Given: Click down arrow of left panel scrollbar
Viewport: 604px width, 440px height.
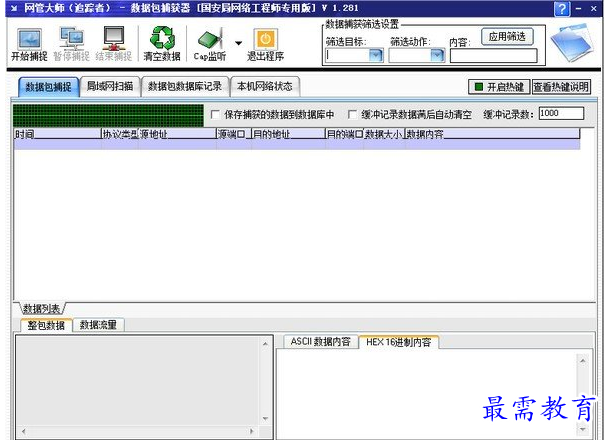Looking at the screenshot, I should pyautogui.click(x=265, y=418).
